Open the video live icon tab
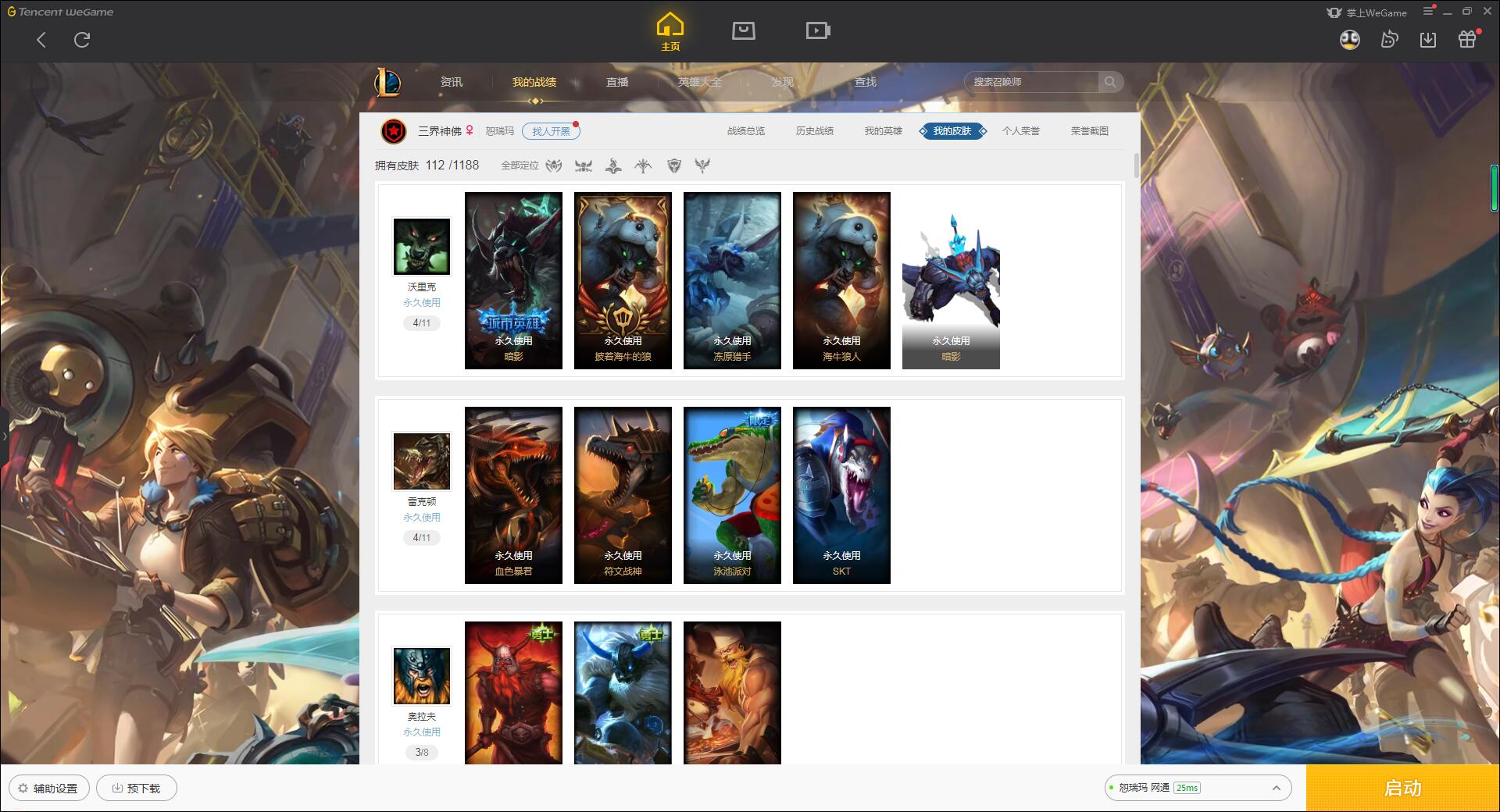1500x812 pixels. coord(818,31)
